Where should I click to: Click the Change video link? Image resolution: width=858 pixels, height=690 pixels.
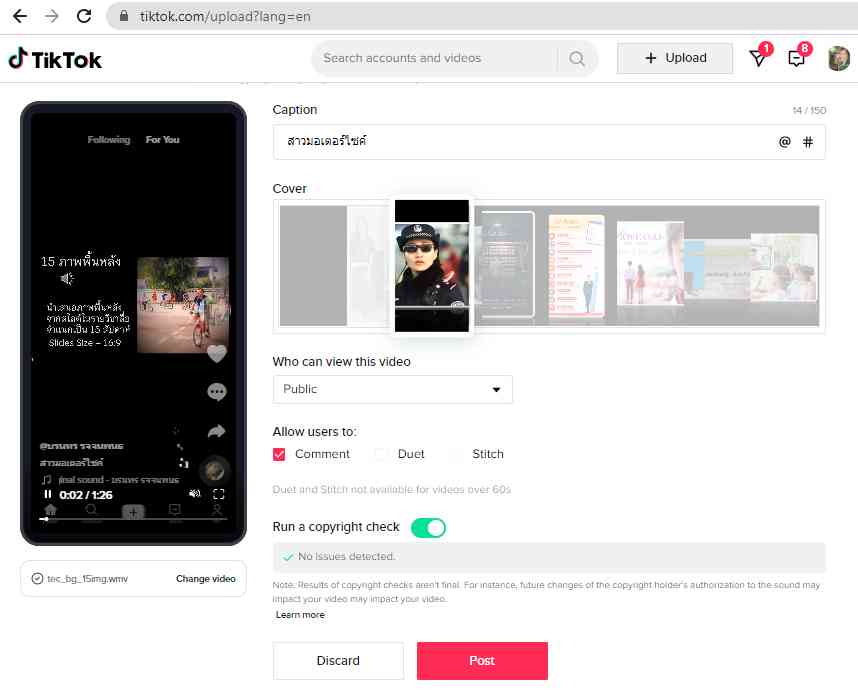coord(205,579)
